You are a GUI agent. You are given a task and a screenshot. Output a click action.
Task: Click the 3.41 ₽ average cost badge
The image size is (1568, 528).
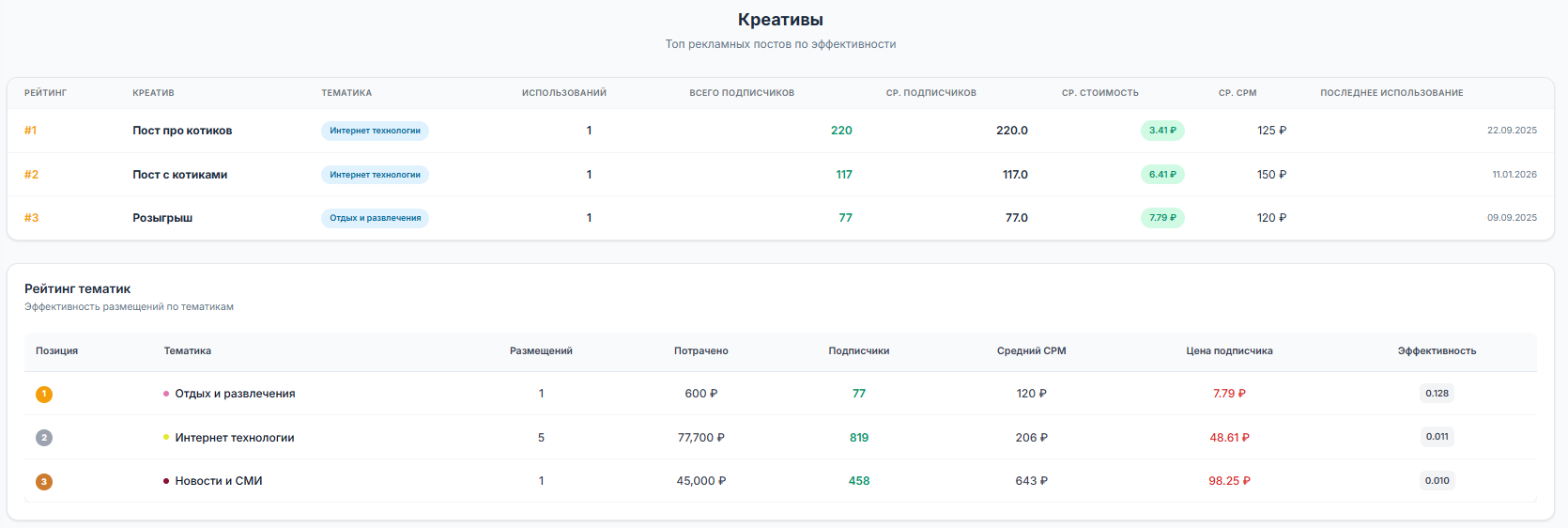1162,131
